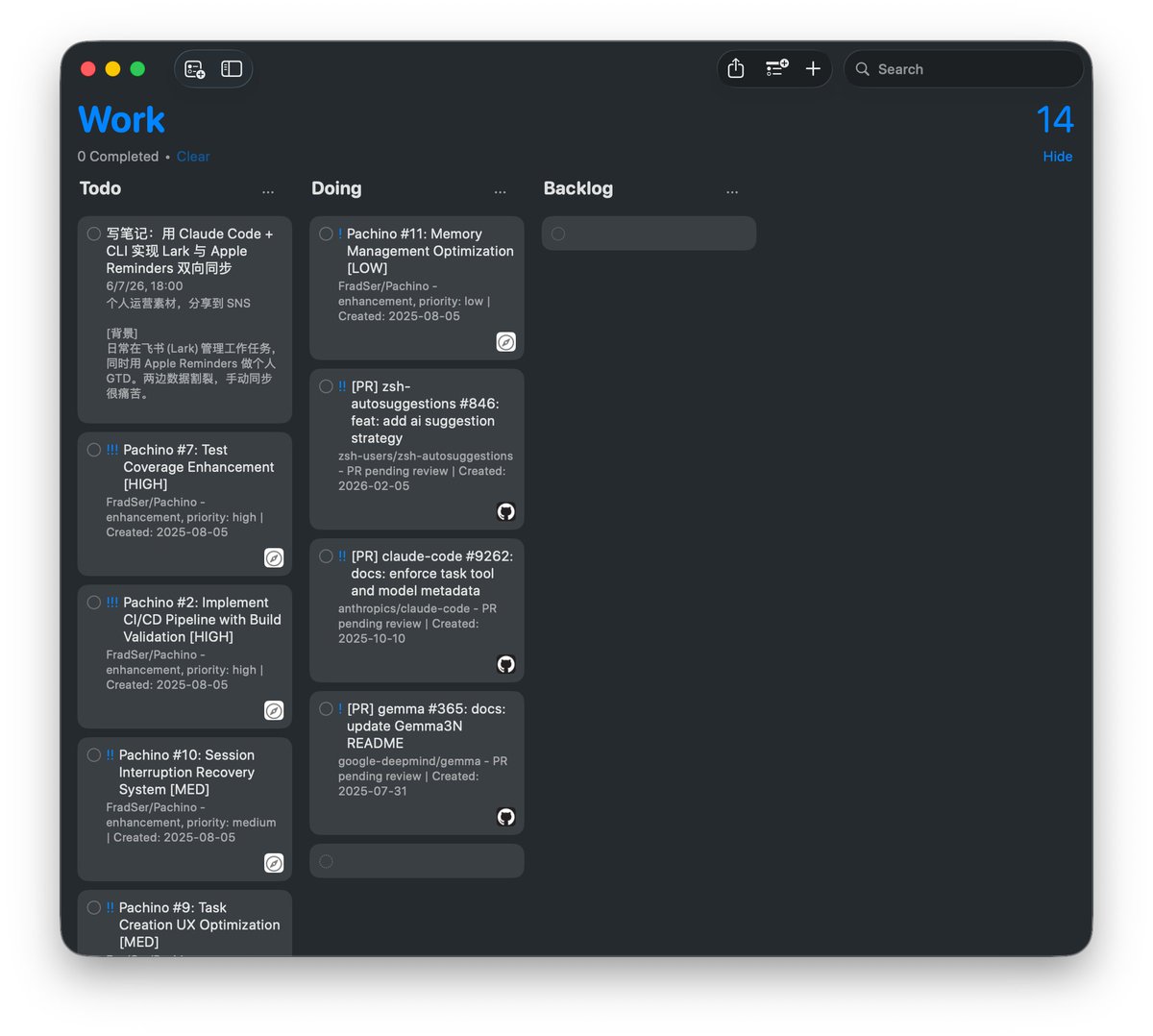Click title 'Pachino #2: Implement CI/CD Pipeline'
1153x1036 pixels.
pos(202,620)
